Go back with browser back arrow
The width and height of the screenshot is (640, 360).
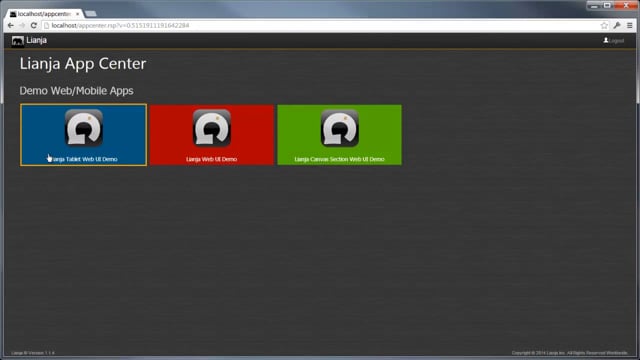pos(11,25)
